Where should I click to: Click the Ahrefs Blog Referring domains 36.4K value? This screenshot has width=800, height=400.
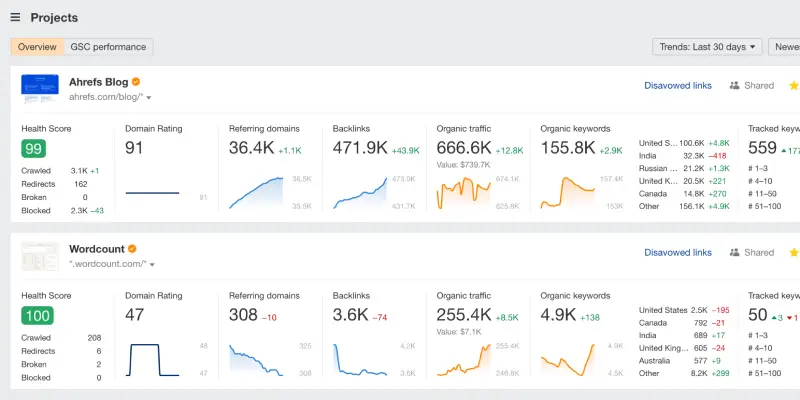252,148
